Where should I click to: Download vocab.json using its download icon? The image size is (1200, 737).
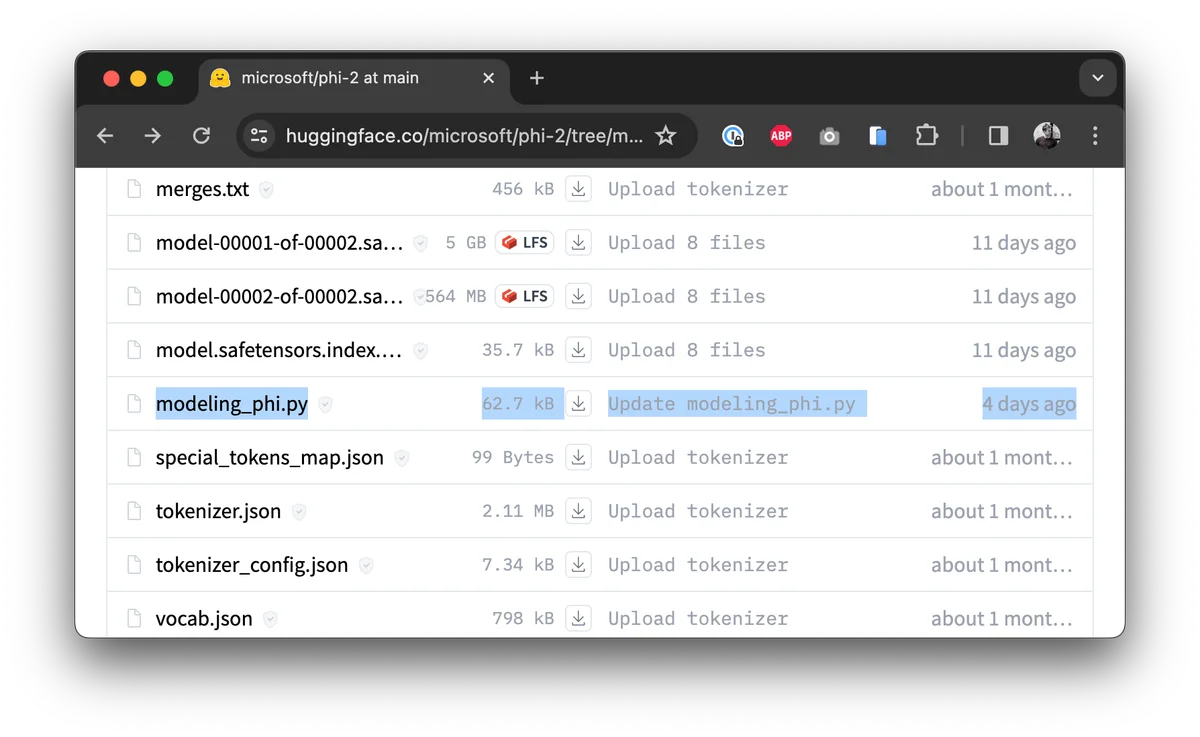(x=578, y=619)
